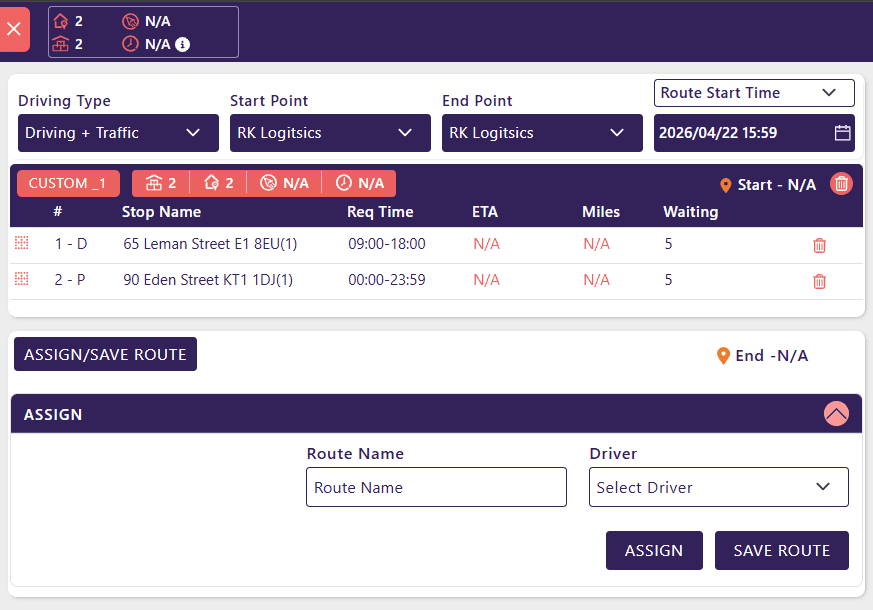Click the drag handle for stop 2 - P

22,278
